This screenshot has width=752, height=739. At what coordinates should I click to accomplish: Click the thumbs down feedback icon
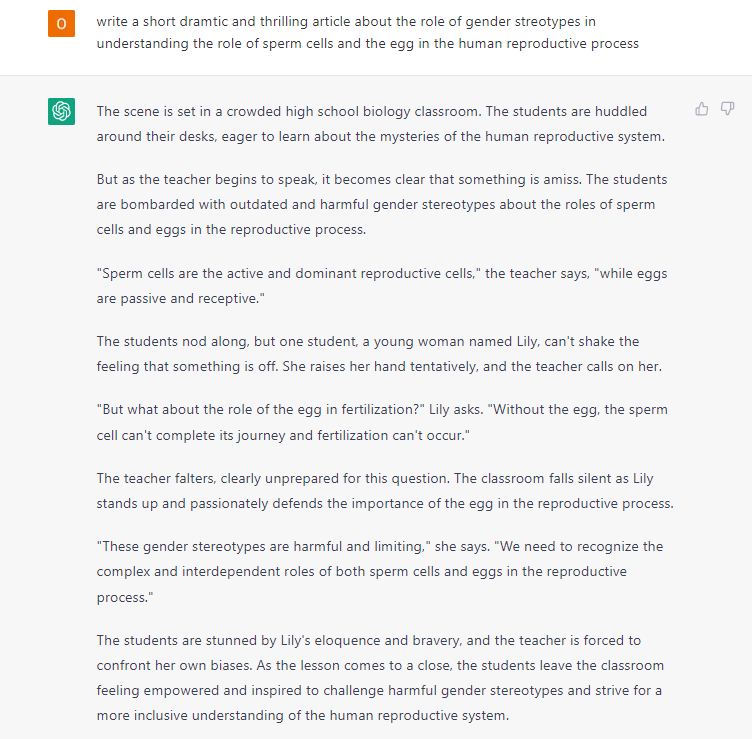click(728, 109)
